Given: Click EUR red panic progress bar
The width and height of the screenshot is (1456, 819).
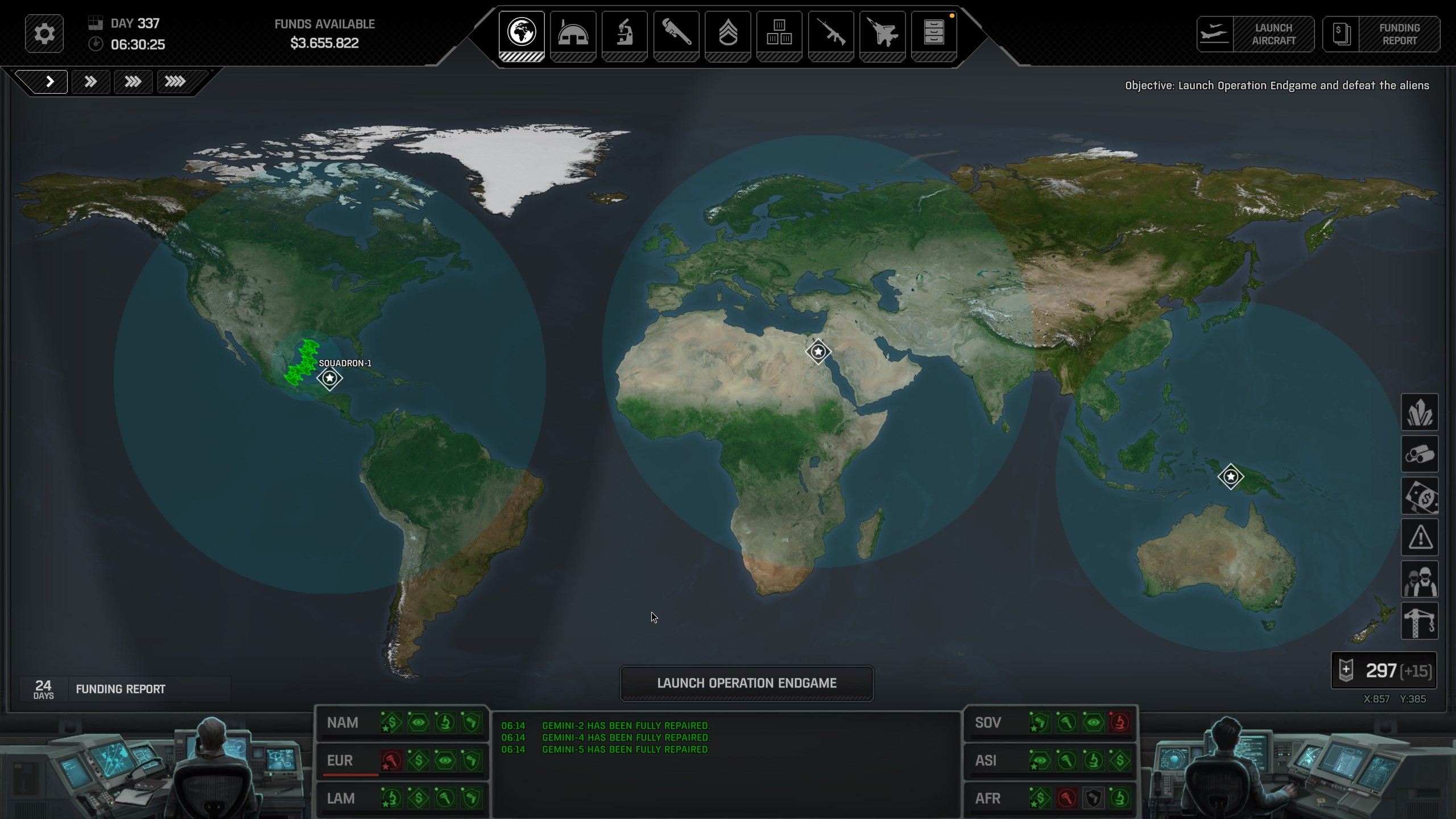Looking at the screenshot, I should [350, 775].
